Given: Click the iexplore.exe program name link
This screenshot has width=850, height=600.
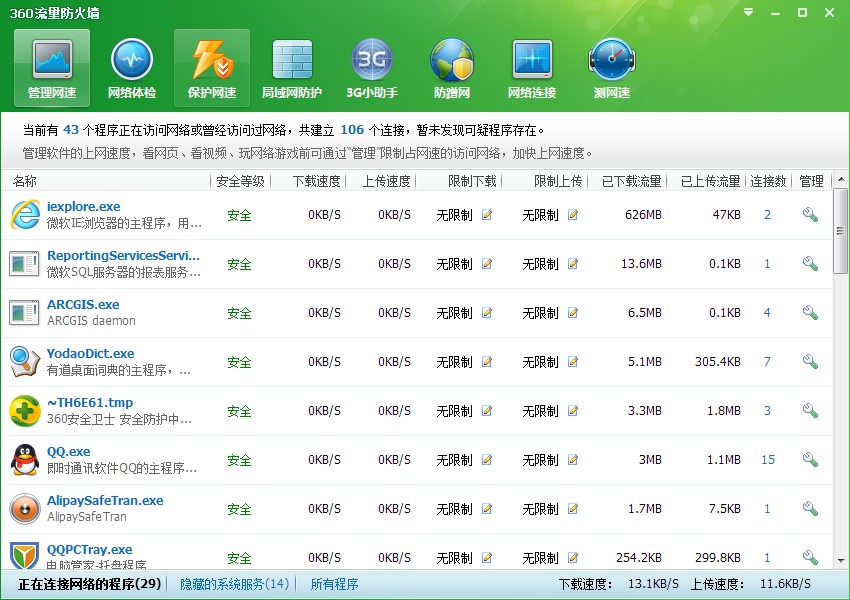Looking at the screenshot, I should pyautogui.click(x=83, y=207).
